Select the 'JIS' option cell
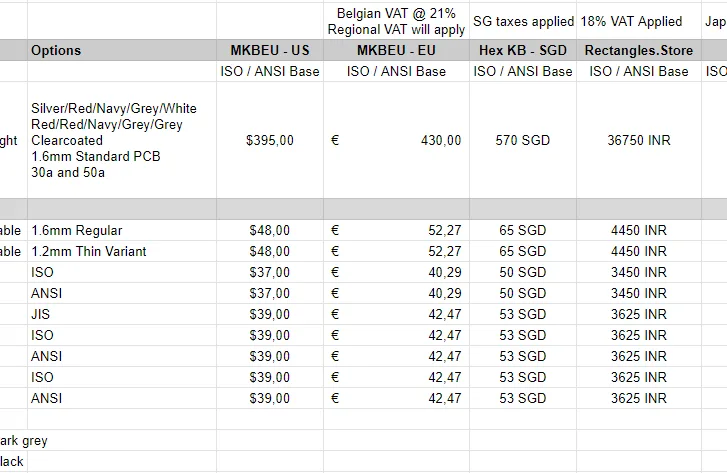The width and height of the screenshot is (727, 473). [x=121, y=314]
